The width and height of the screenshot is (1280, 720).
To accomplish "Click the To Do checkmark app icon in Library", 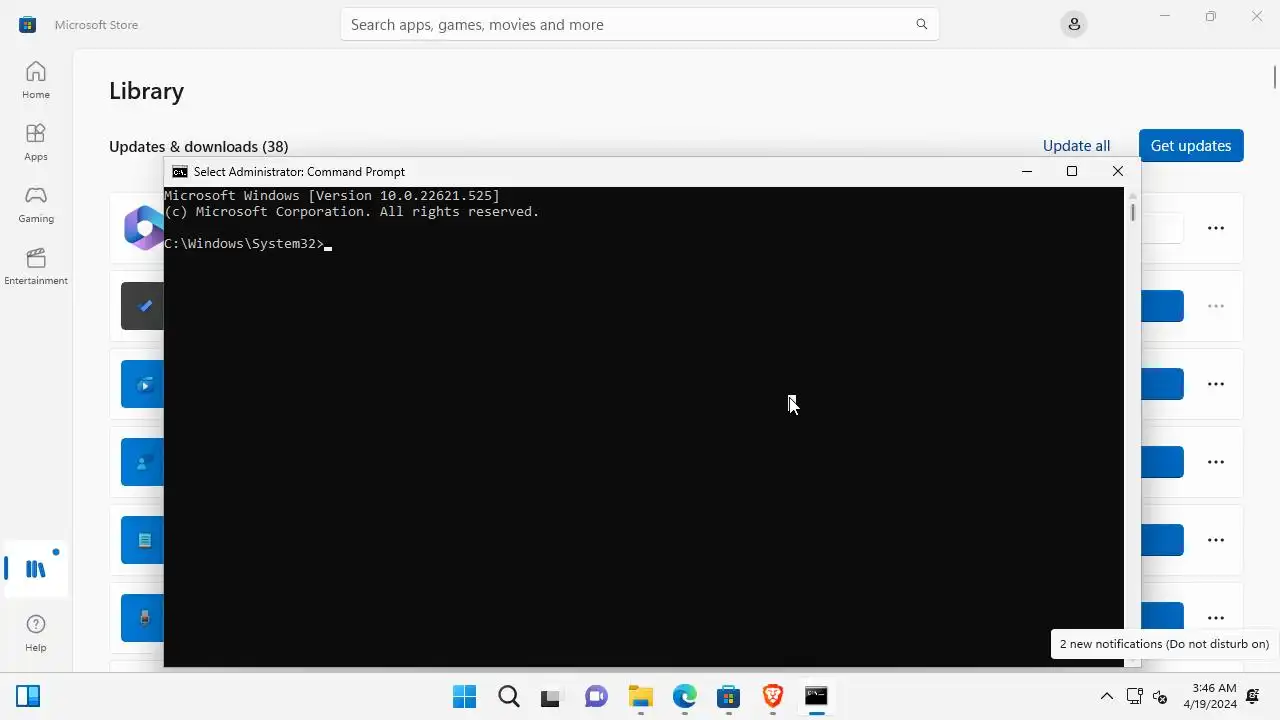I will point(142,306).
